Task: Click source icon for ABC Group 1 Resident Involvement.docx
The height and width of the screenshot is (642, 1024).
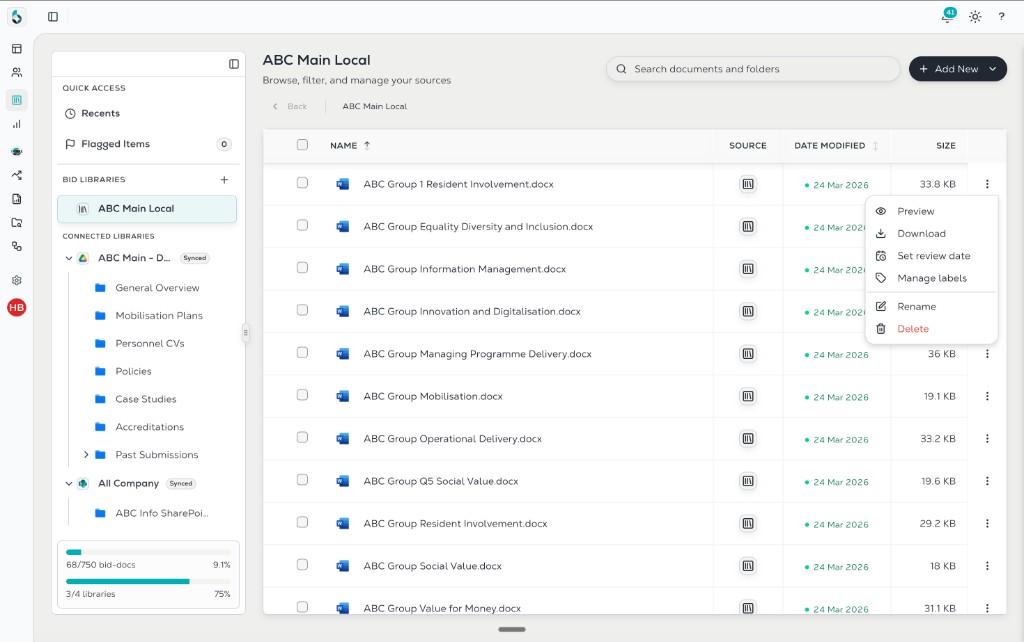Action: click(748, 184)
